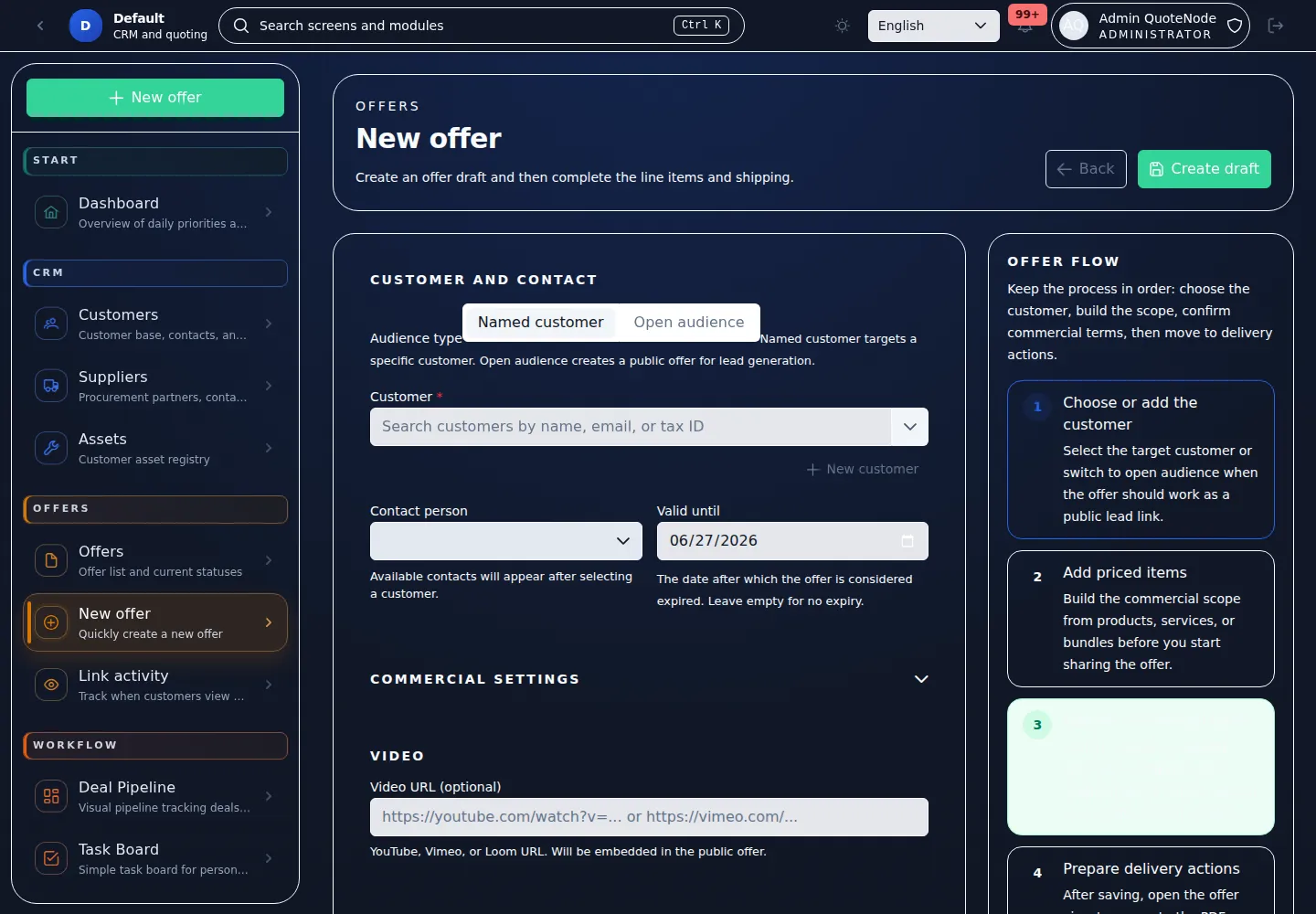Open Dashboard from the sidebar
The image size is (1316, 914).
click(155, 212)
